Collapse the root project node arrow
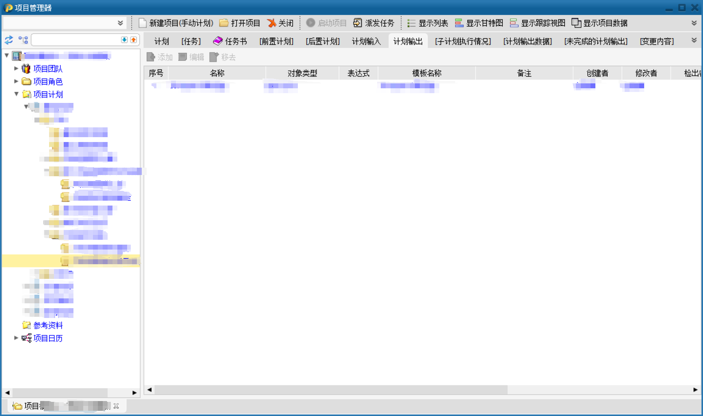 [x=7, y=55]
